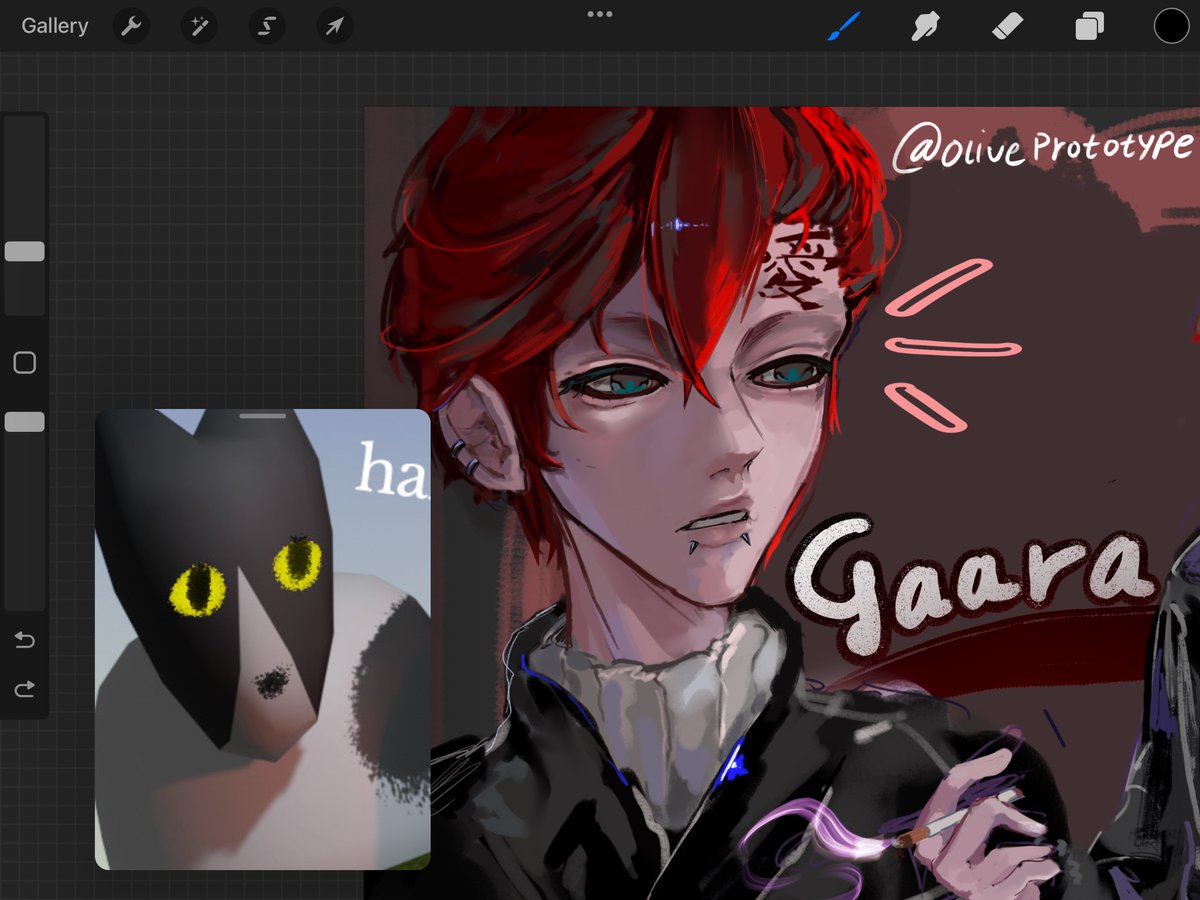1200x900 pixels.
Task: Redo the last undone stroke
Action: coord(25,688)
